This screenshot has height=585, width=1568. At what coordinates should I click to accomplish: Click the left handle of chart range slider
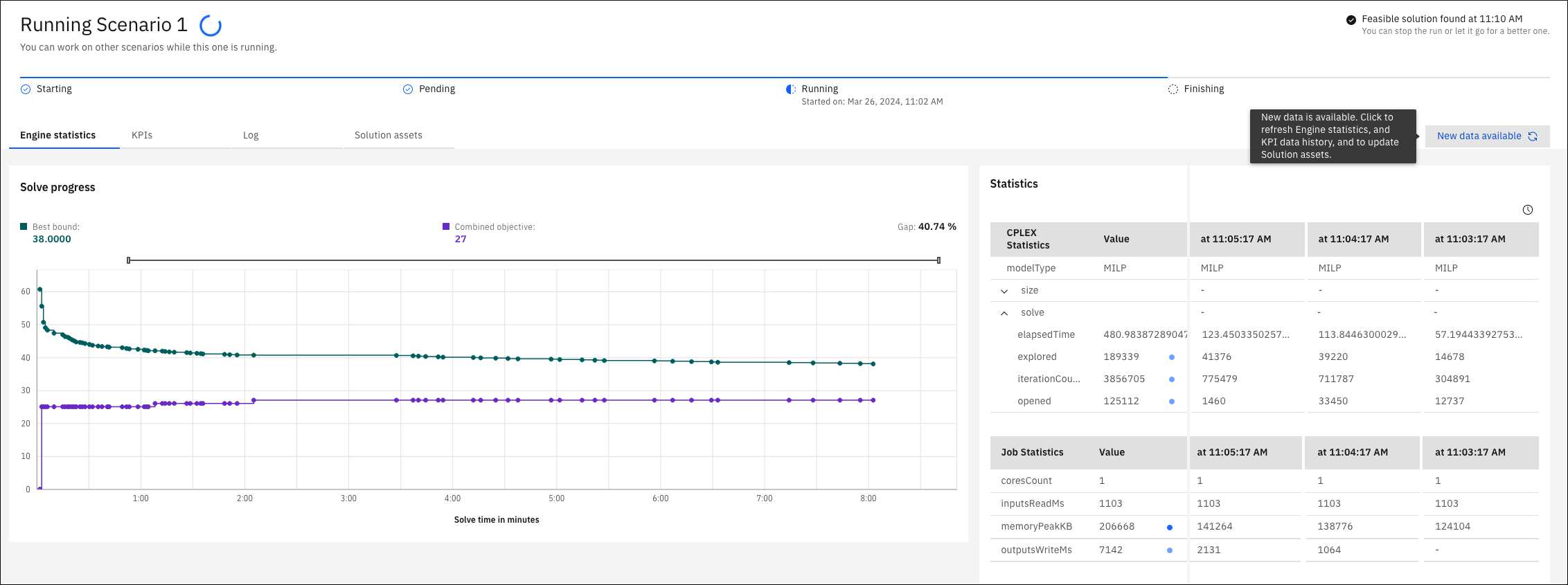[x=129, y=260]
